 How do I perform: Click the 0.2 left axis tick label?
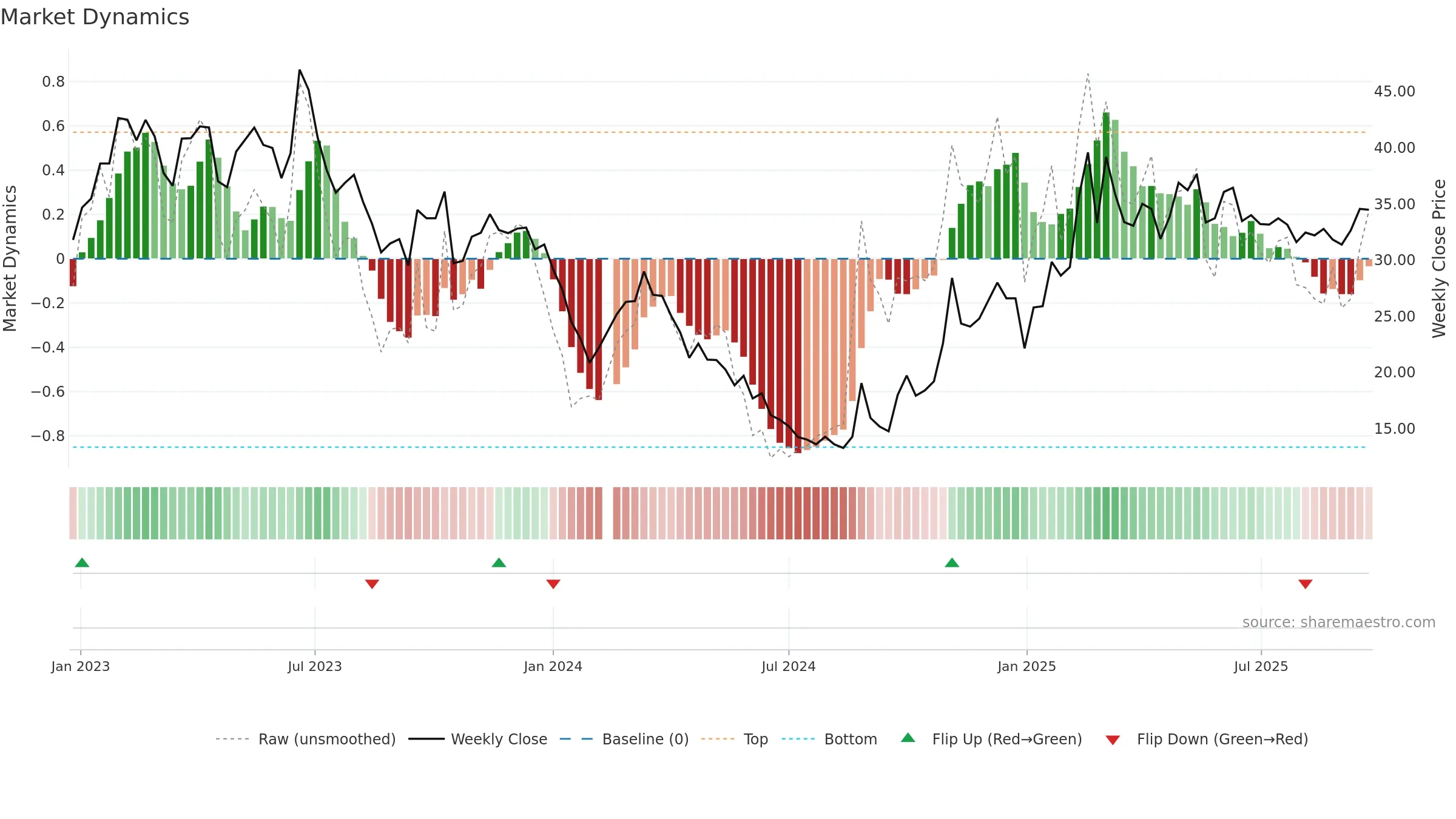click(53, 215)
